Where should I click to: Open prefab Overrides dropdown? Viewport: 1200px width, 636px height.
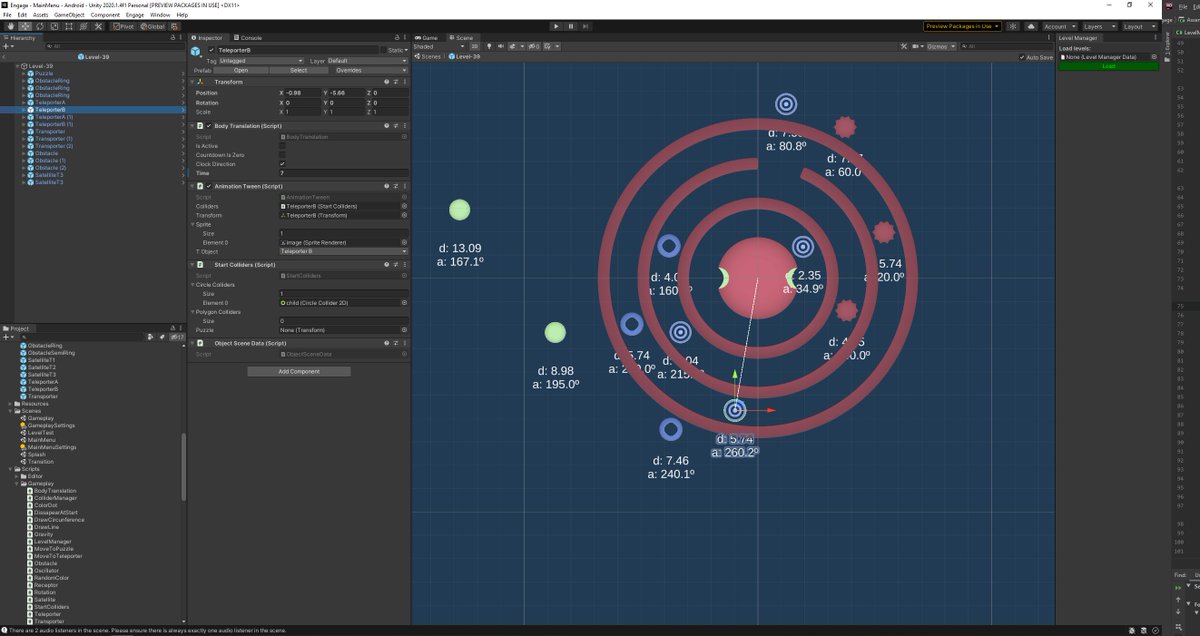[370, 70]
